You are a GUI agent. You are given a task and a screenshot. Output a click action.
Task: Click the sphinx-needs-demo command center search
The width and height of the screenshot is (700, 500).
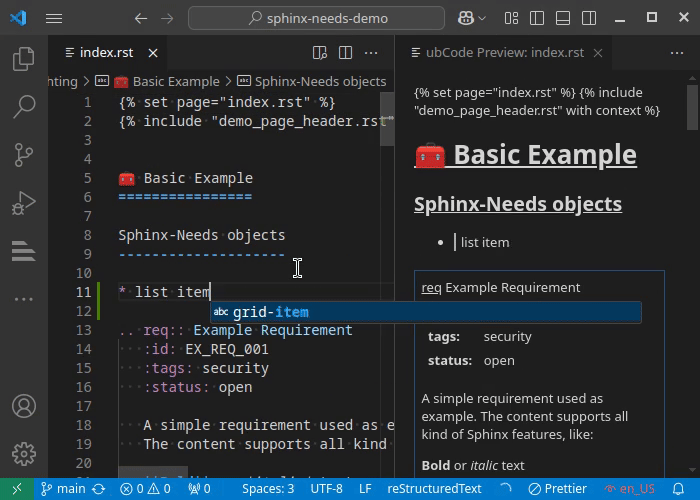317,18
